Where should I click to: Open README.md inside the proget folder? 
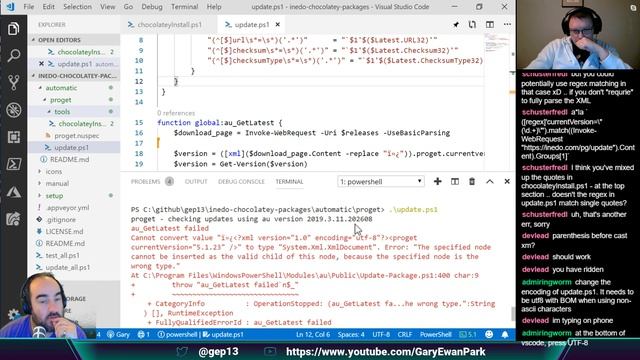[69, 159]
